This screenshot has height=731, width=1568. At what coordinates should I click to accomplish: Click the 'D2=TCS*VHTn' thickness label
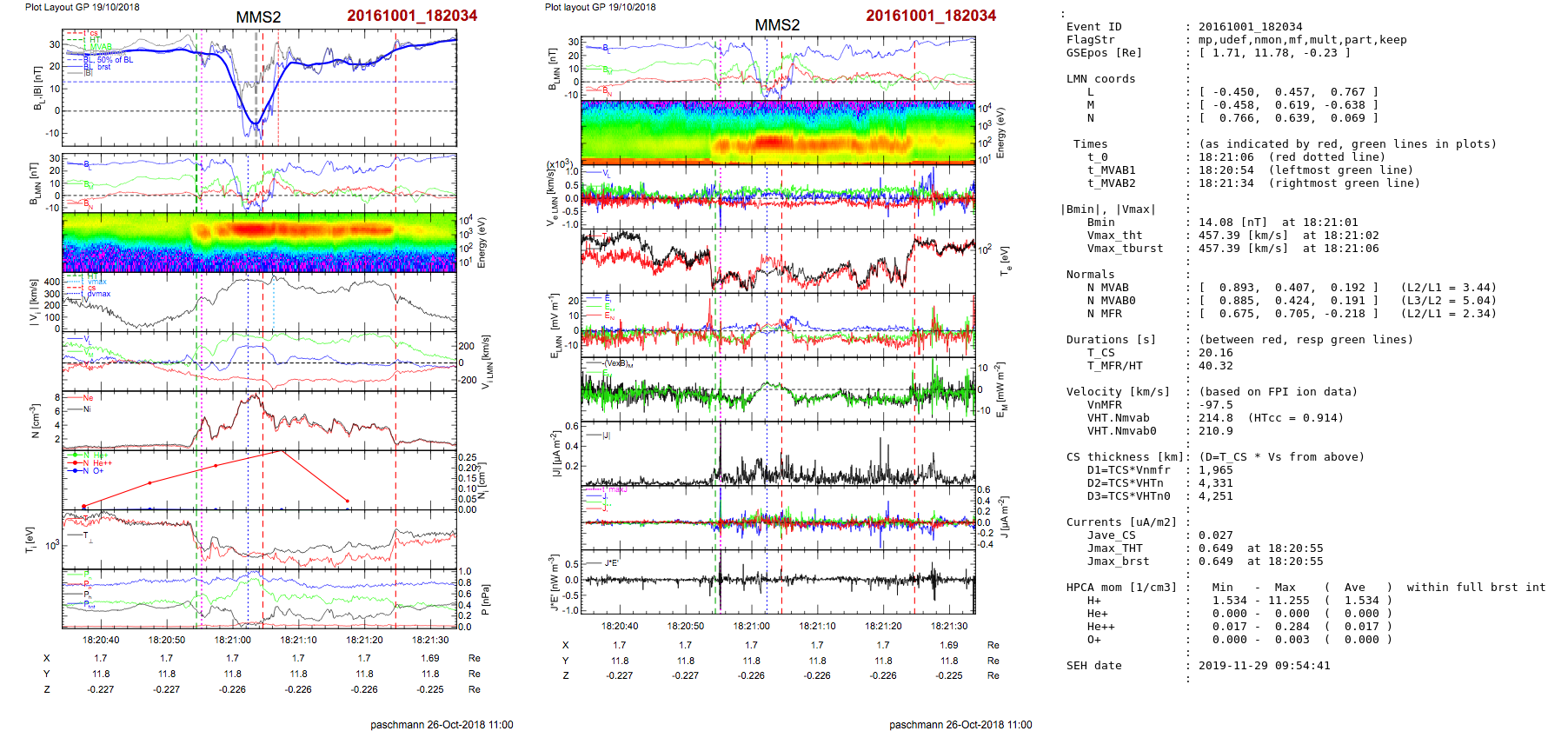(x=1125, y=483)
